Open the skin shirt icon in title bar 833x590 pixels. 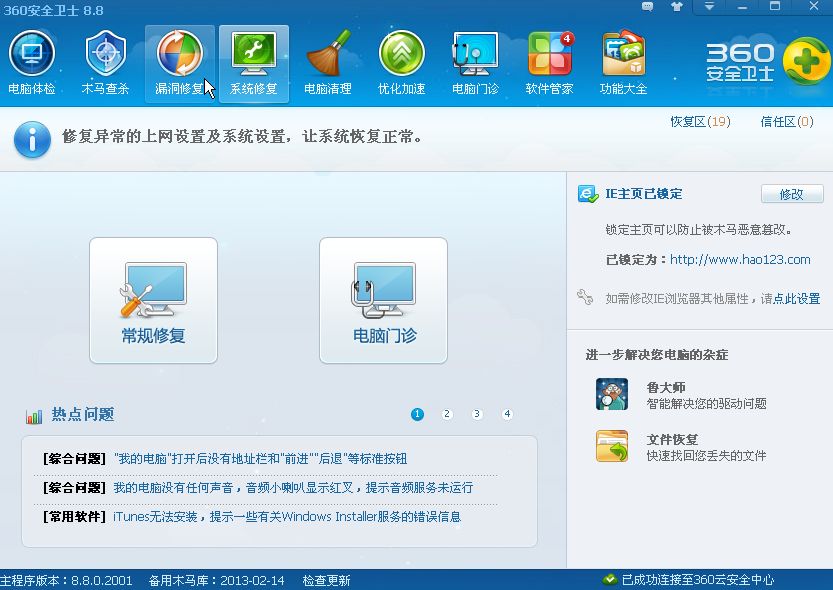pyautogui.click(x=677, y=7)
